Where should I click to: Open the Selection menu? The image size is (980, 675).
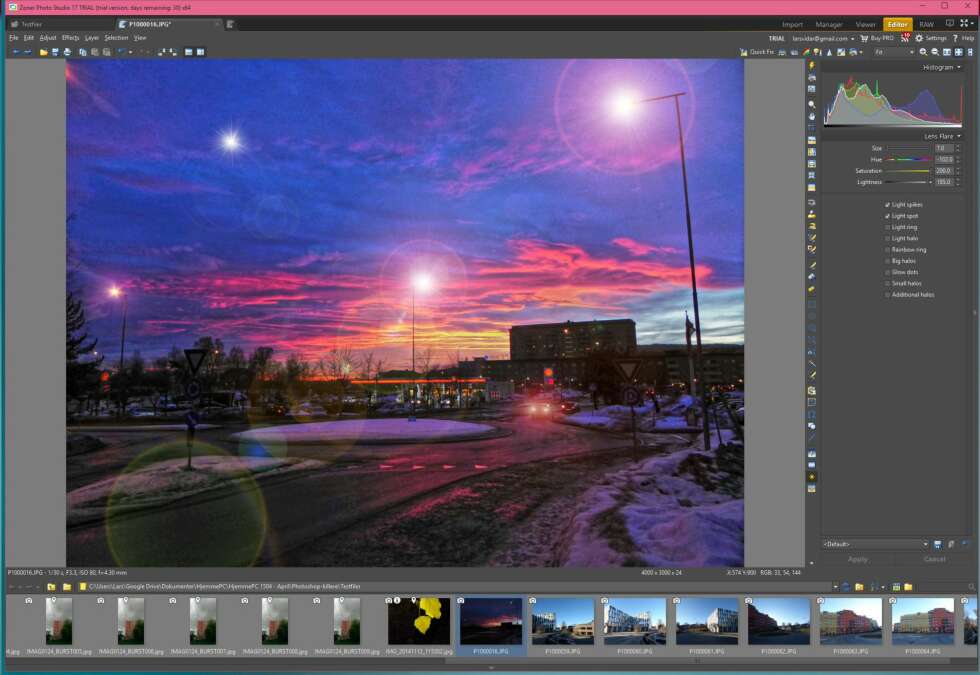tap(116, 38)
